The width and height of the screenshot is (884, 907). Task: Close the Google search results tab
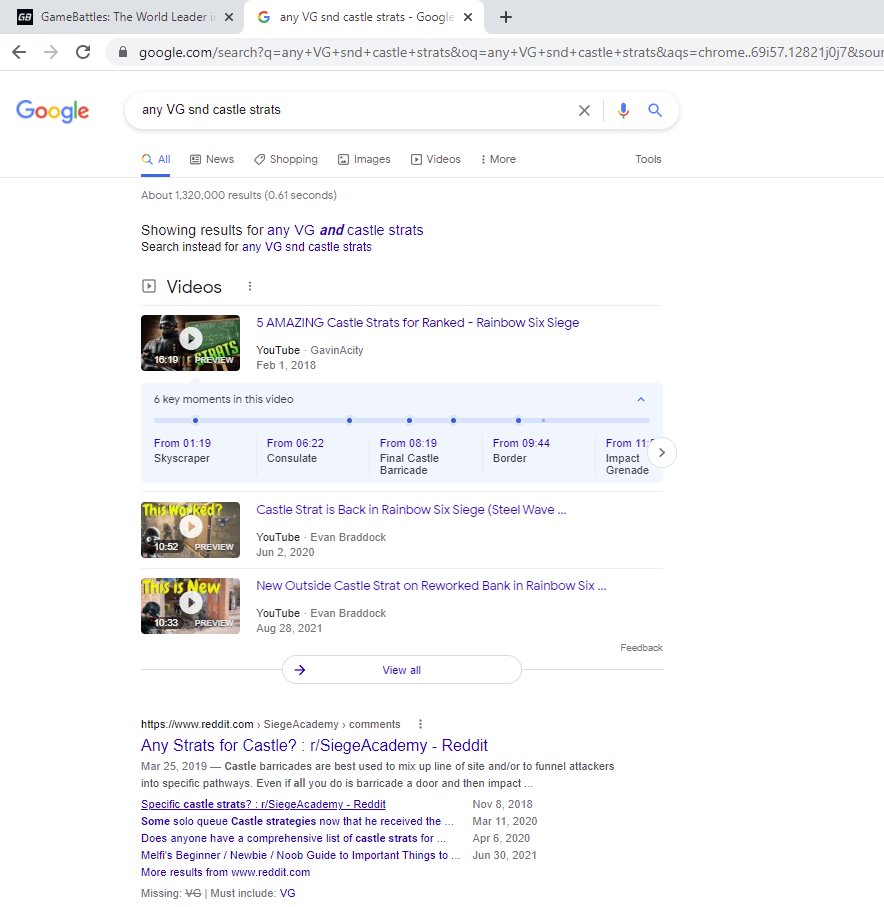(x=468, y=17)
